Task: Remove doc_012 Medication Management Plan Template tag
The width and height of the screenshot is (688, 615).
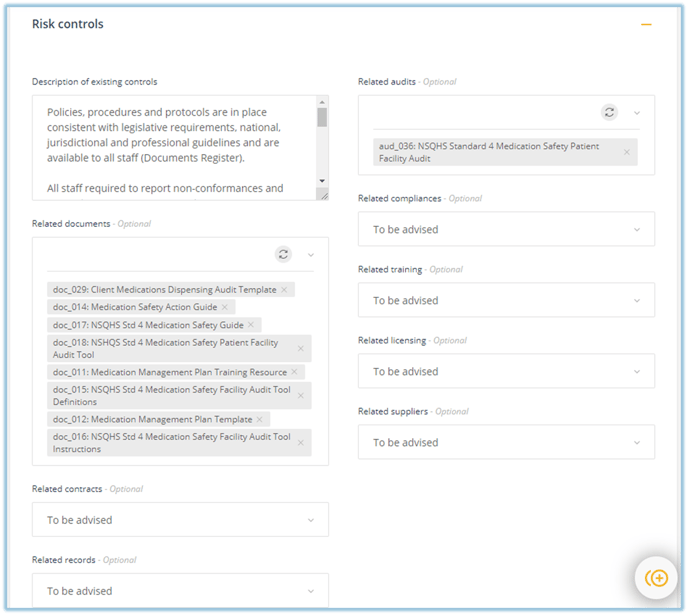Action: (260, 419)
